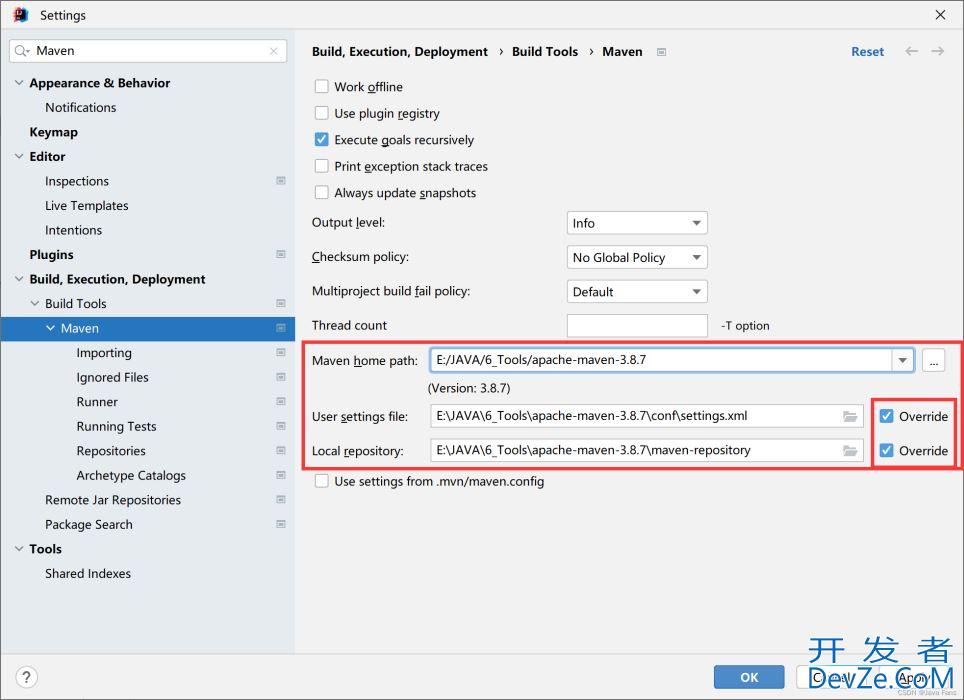Screen dimensions: 964x700
Task: Click project icon on Runner row
Action: [x=281, y=402]
